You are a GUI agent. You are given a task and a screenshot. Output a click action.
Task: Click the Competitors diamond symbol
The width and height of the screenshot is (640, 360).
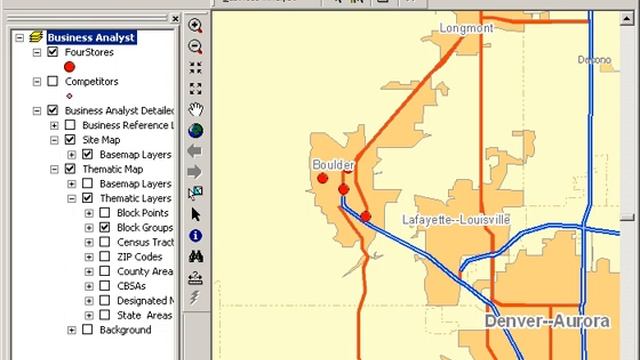(x=69, y=96)
